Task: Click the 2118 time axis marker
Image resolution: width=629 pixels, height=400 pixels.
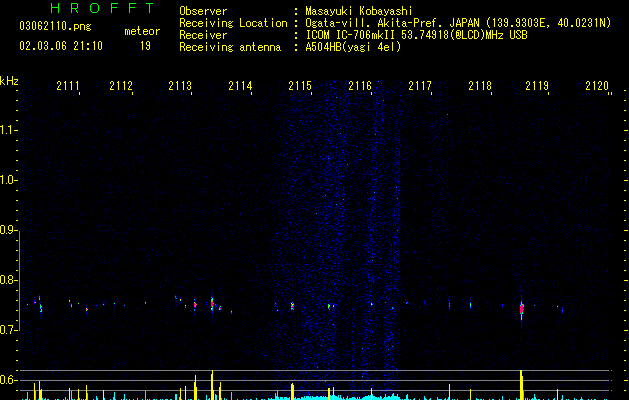Action: click(x=480, y=86)
